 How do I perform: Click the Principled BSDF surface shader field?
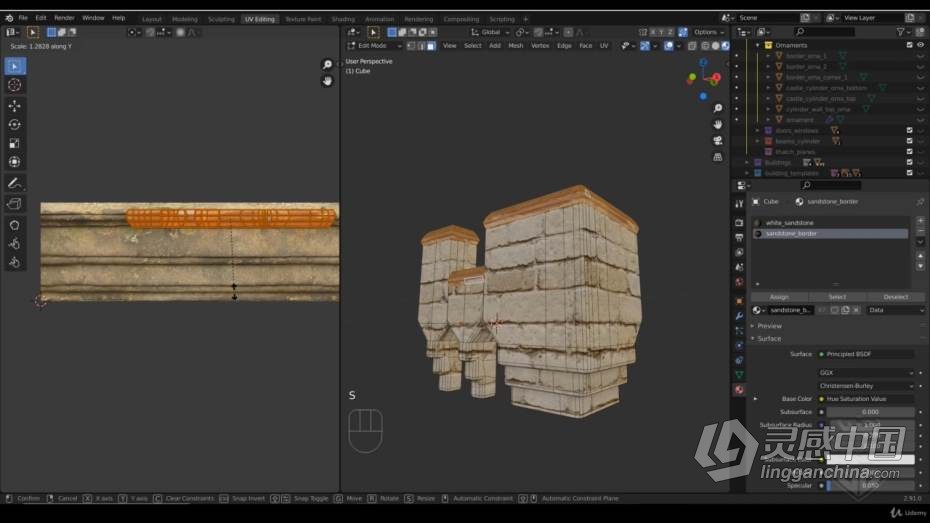[x=866, y=355]
